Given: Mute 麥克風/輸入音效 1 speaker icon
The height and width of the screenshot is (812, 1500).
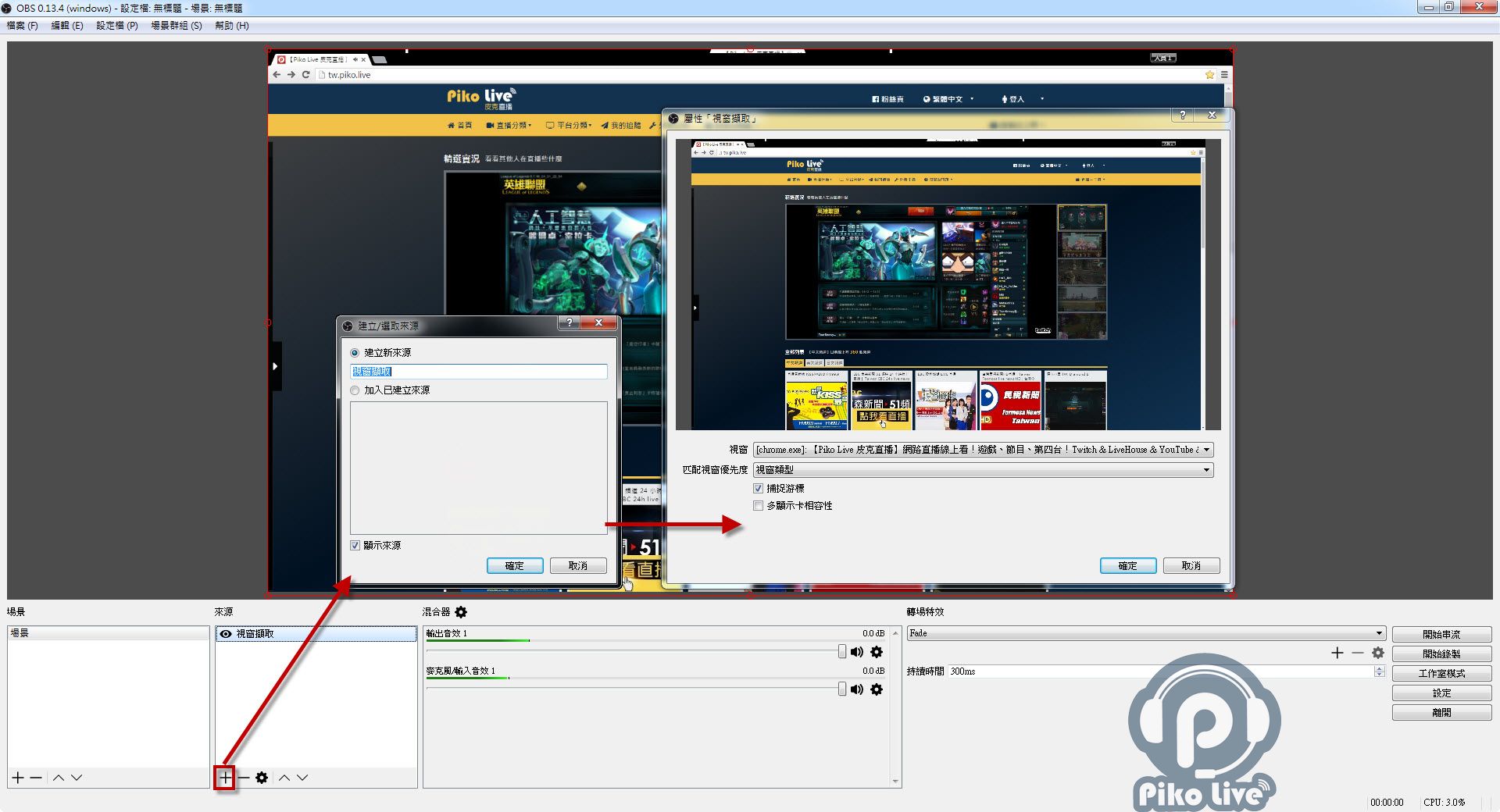Looking at the screenshot, I should [857, 689].
